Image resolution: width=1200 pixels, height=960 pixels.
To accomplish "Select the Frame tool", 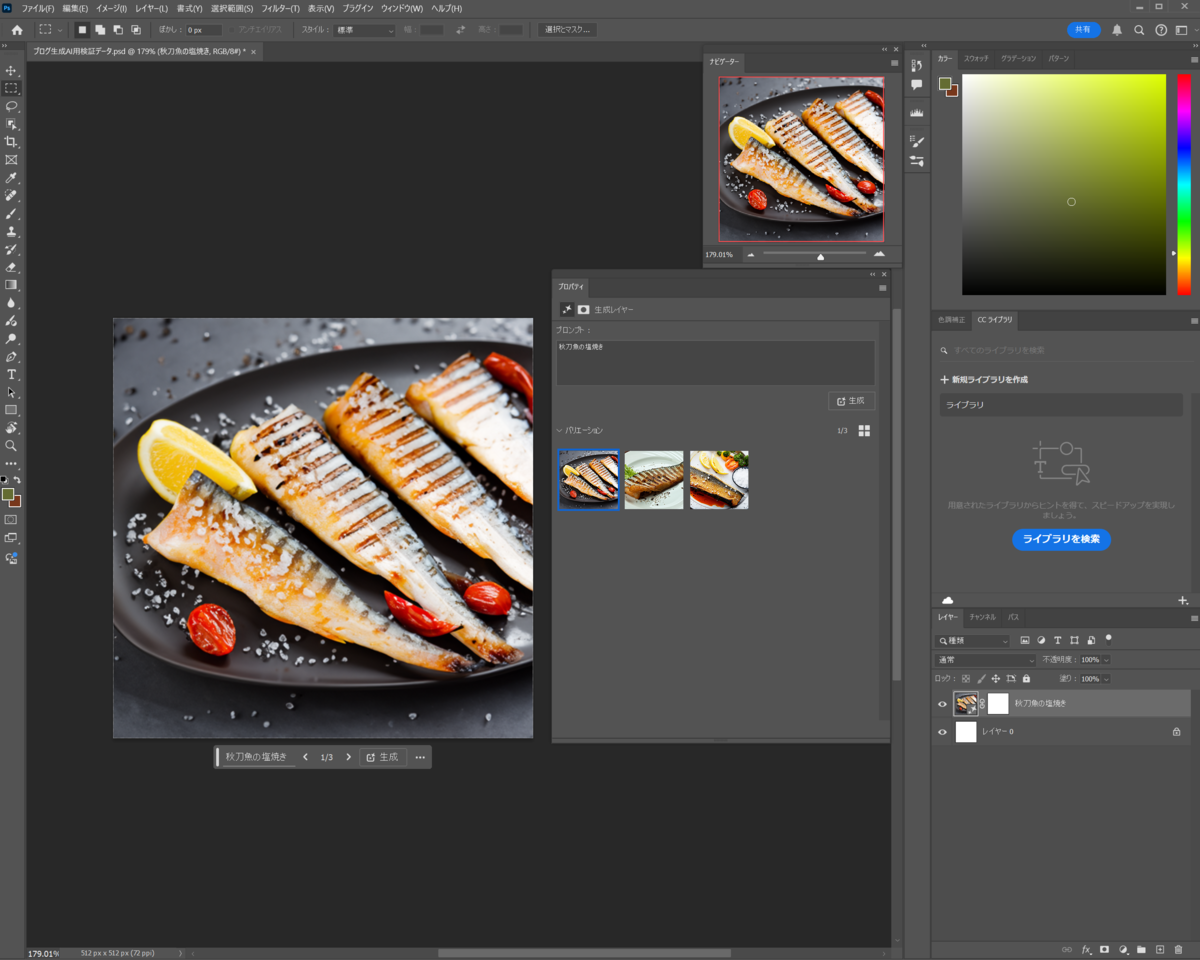I will (x=11, y=160).
